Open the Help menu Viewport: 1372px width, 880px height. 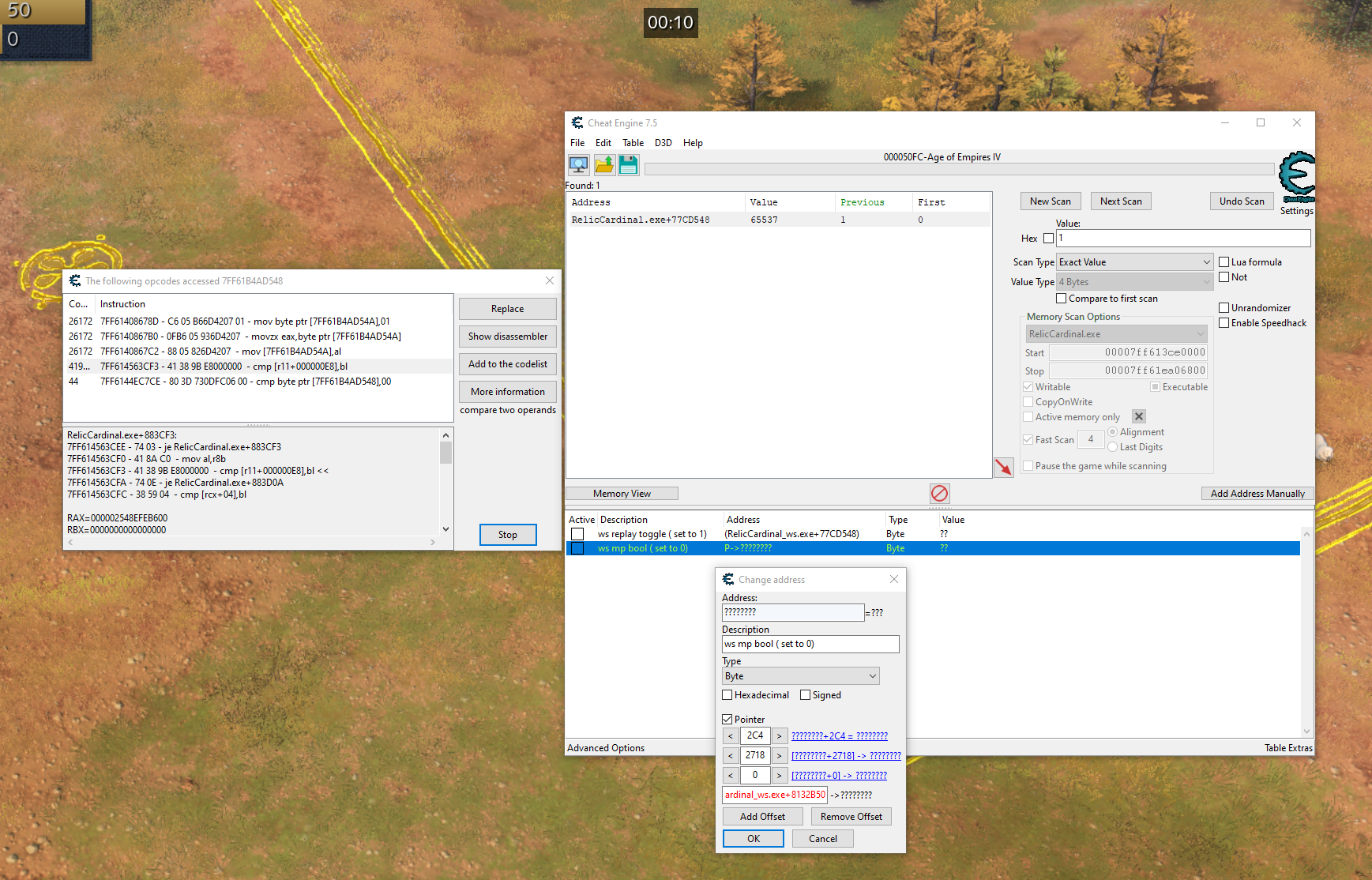(693, 143)
